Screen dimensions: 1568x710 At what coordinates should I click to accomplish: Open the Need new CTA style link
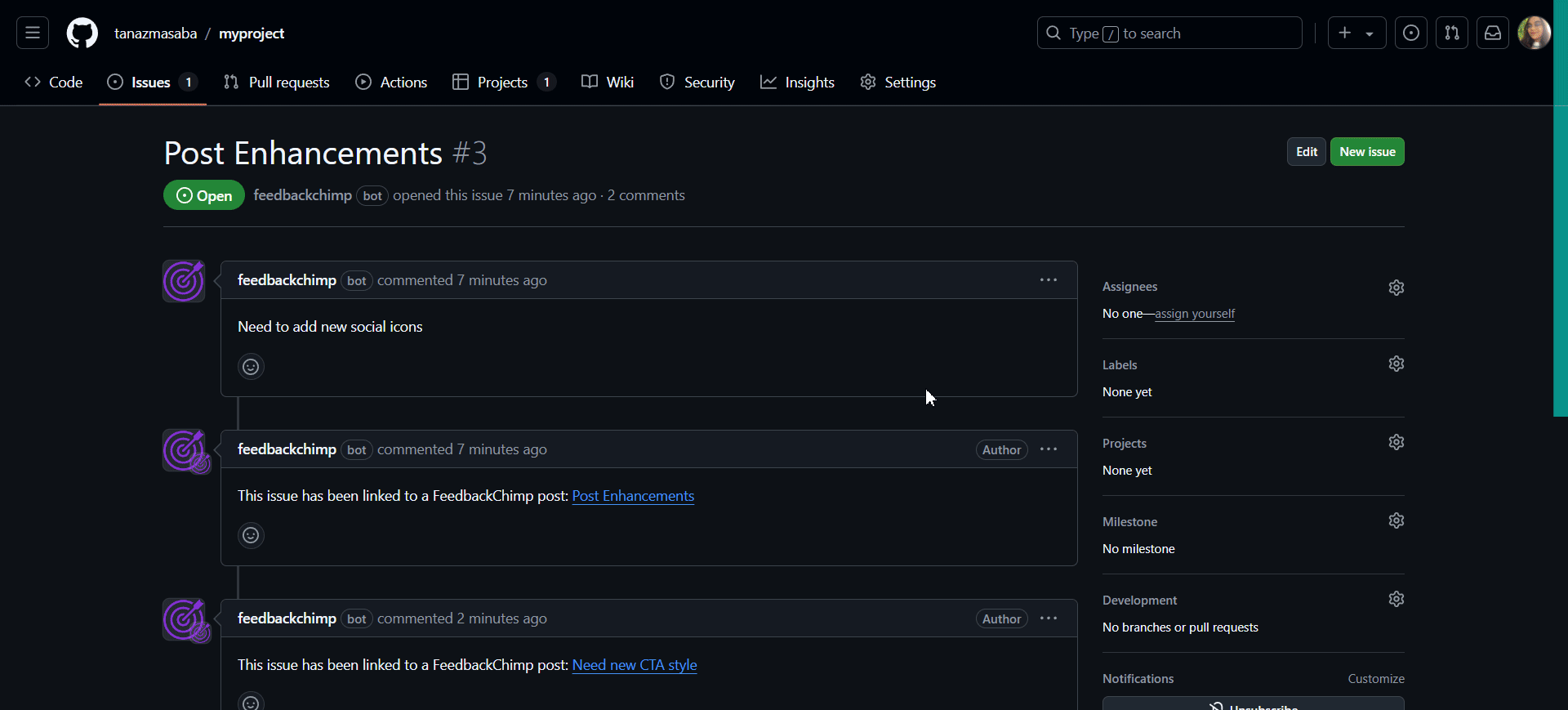click(635, 665)
